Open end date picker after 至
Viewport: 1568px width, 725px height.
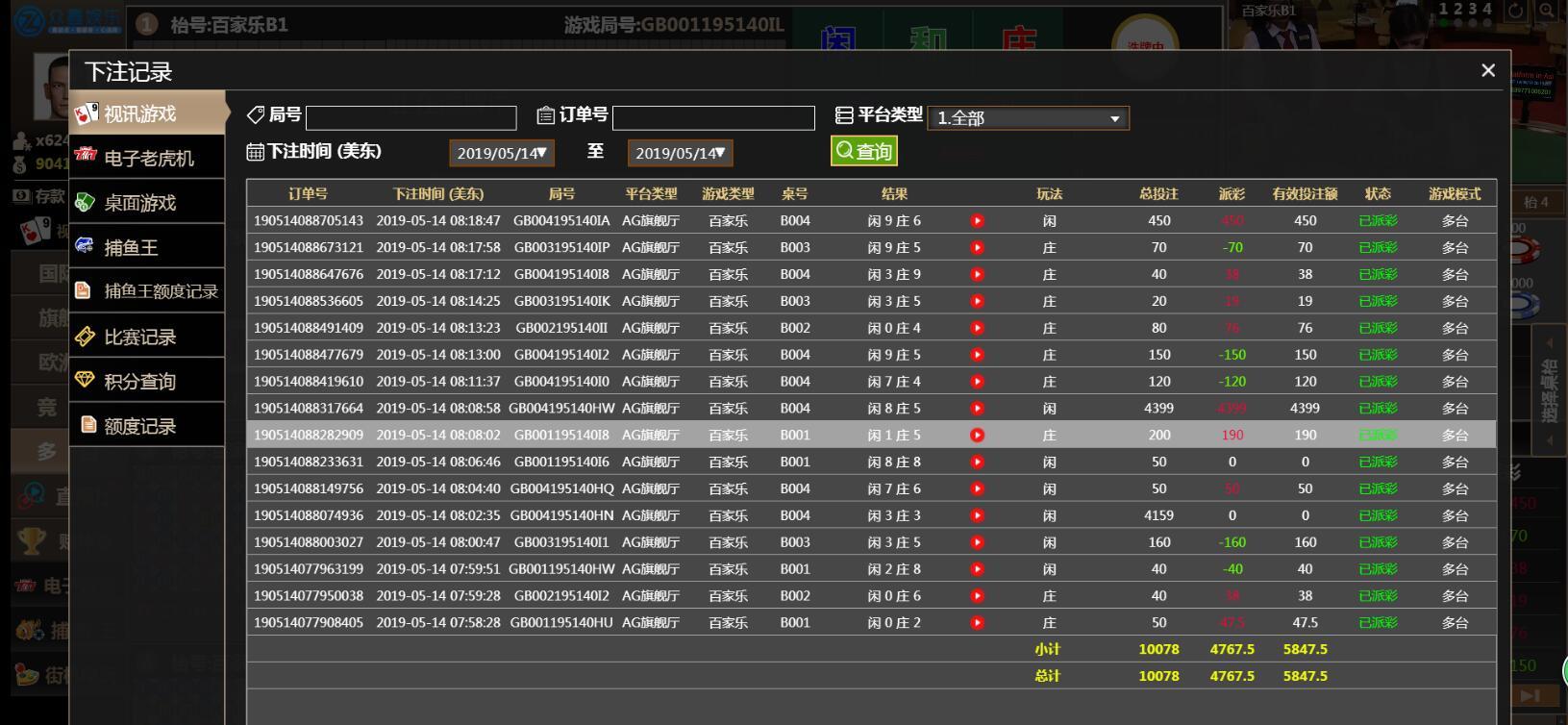(680, 153)
